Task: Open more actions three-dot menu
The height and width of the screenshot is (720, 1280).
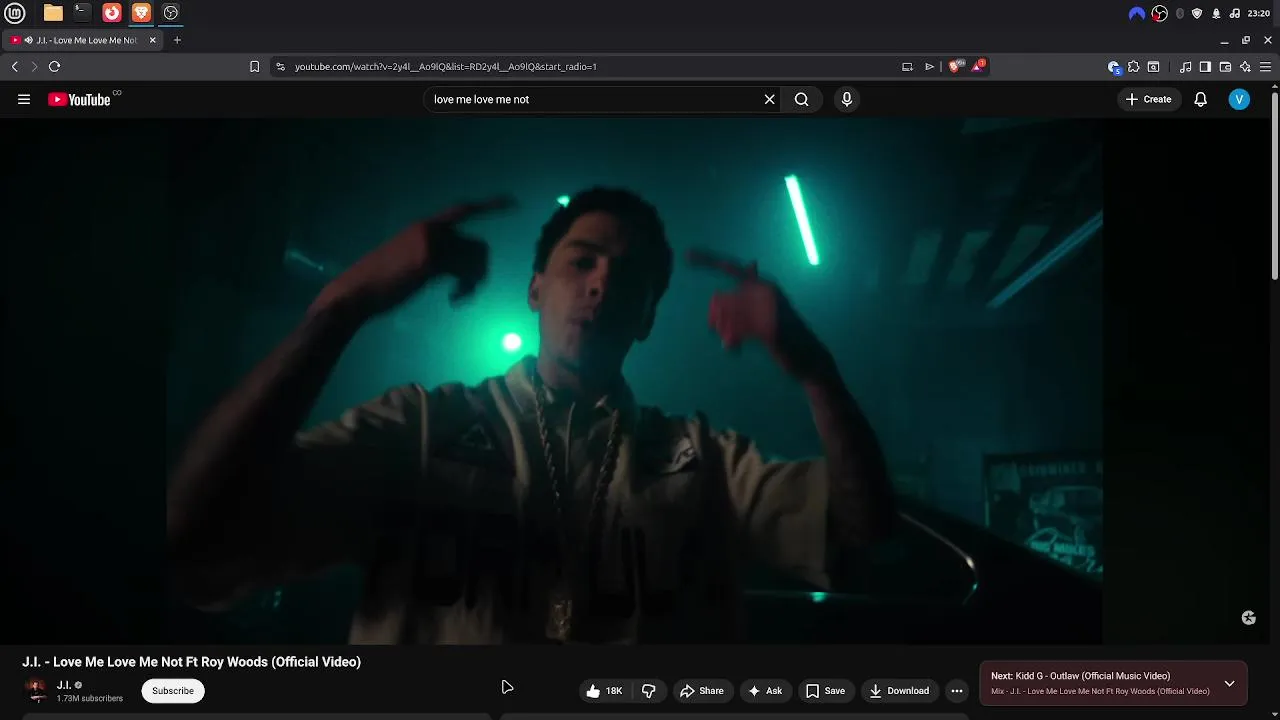Action: pyautogui.click(x=957, y=691)
